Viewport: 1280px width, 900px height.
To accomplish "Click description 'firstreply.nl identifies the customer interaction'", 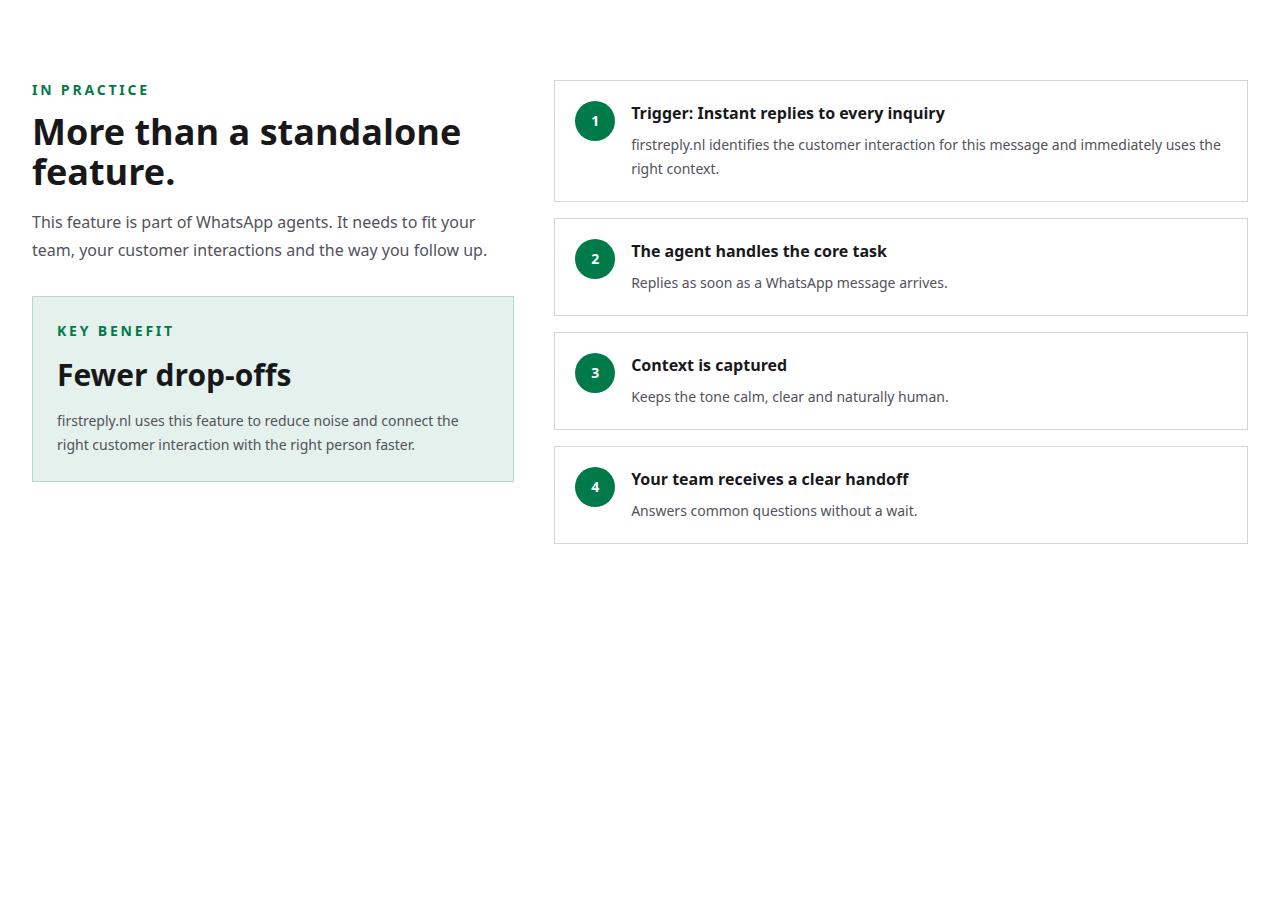I will (926, 157).
